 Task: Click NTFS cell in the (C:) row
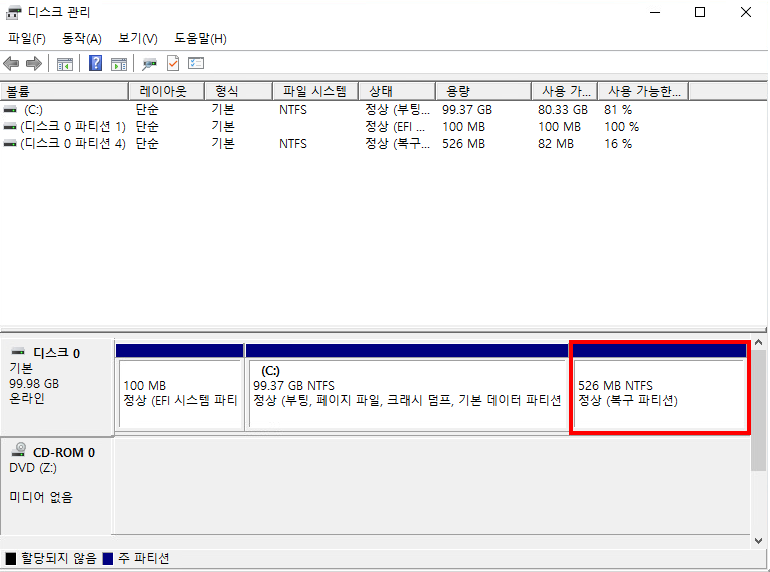pos(293,109)
